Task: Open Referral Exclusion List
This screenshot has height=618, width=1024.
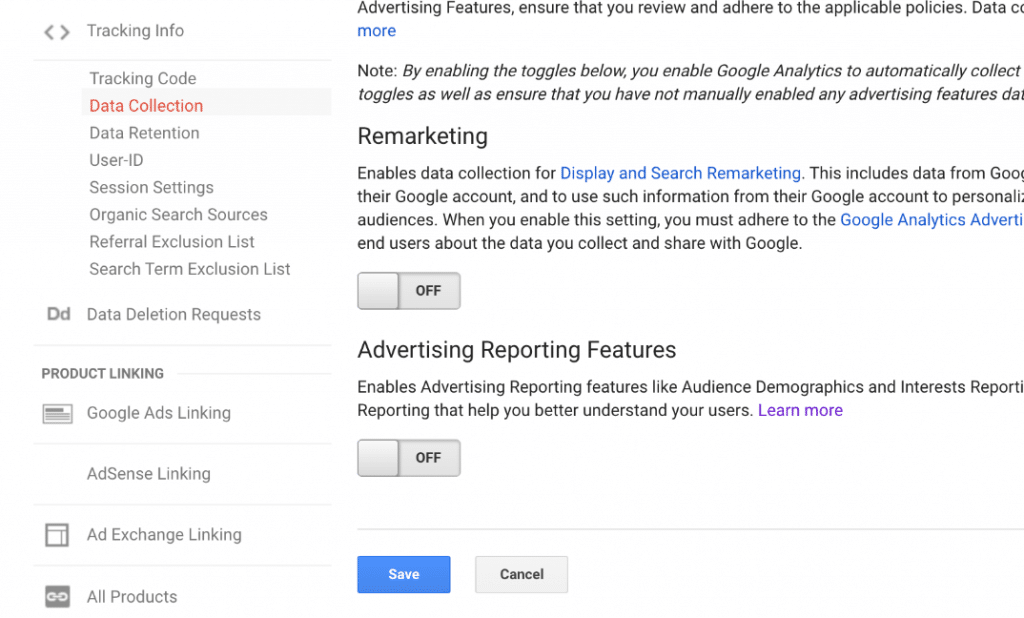Action: (172, 242)
